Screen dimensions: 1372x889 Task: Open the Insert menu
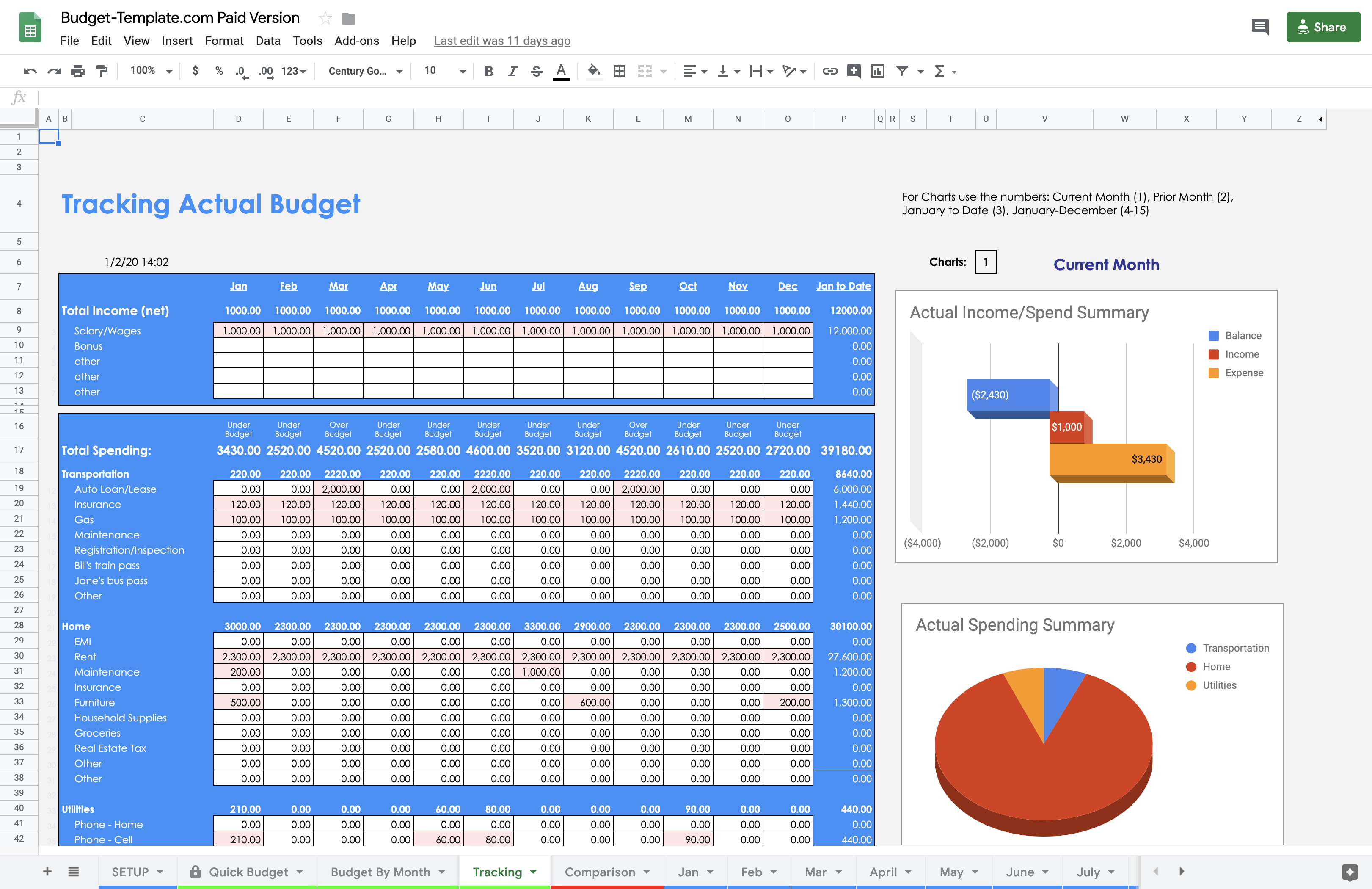click(177, 40)
